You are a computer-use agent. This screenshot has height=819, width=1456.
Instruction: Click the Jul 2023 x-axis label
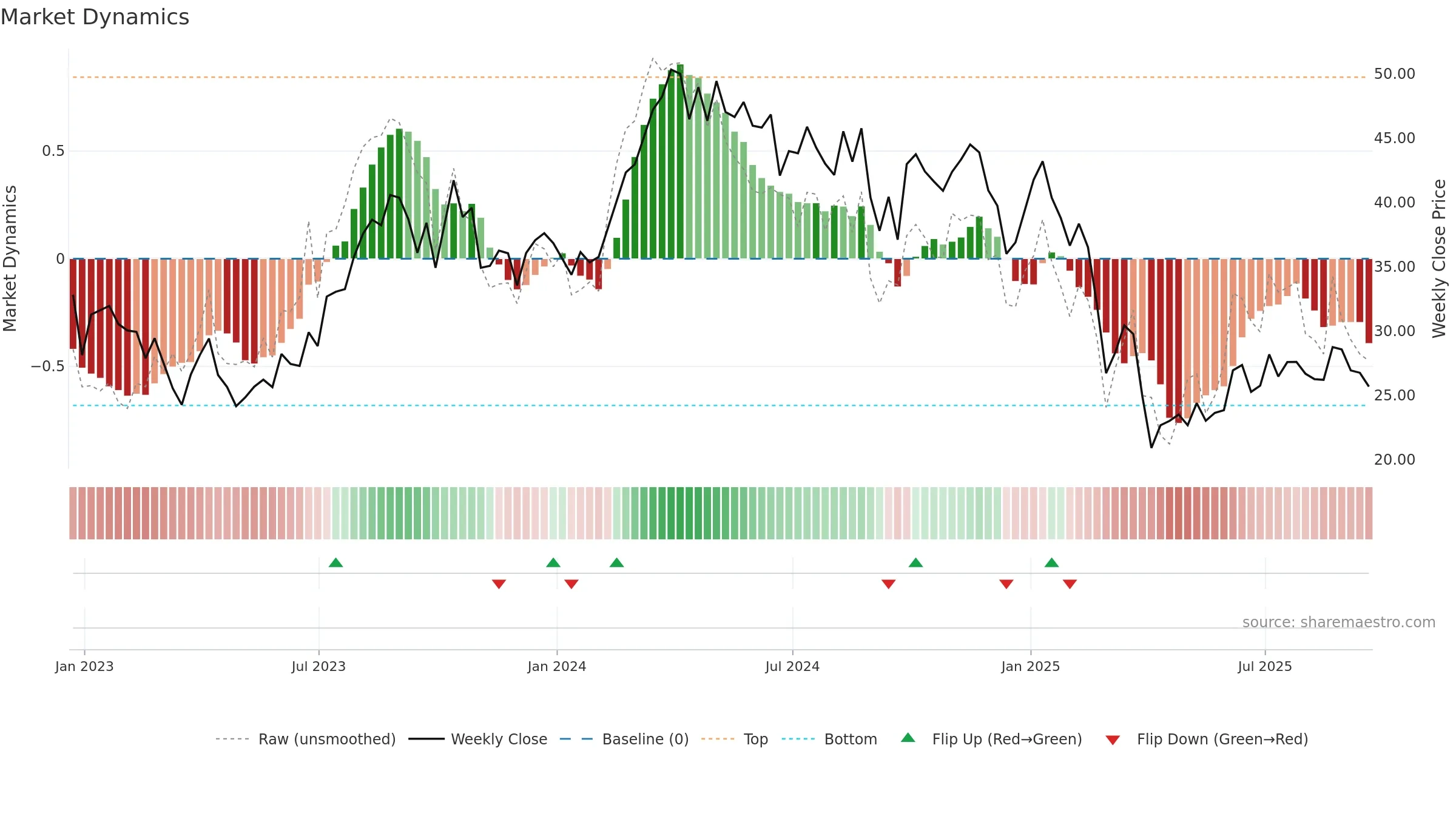[318, 666]
